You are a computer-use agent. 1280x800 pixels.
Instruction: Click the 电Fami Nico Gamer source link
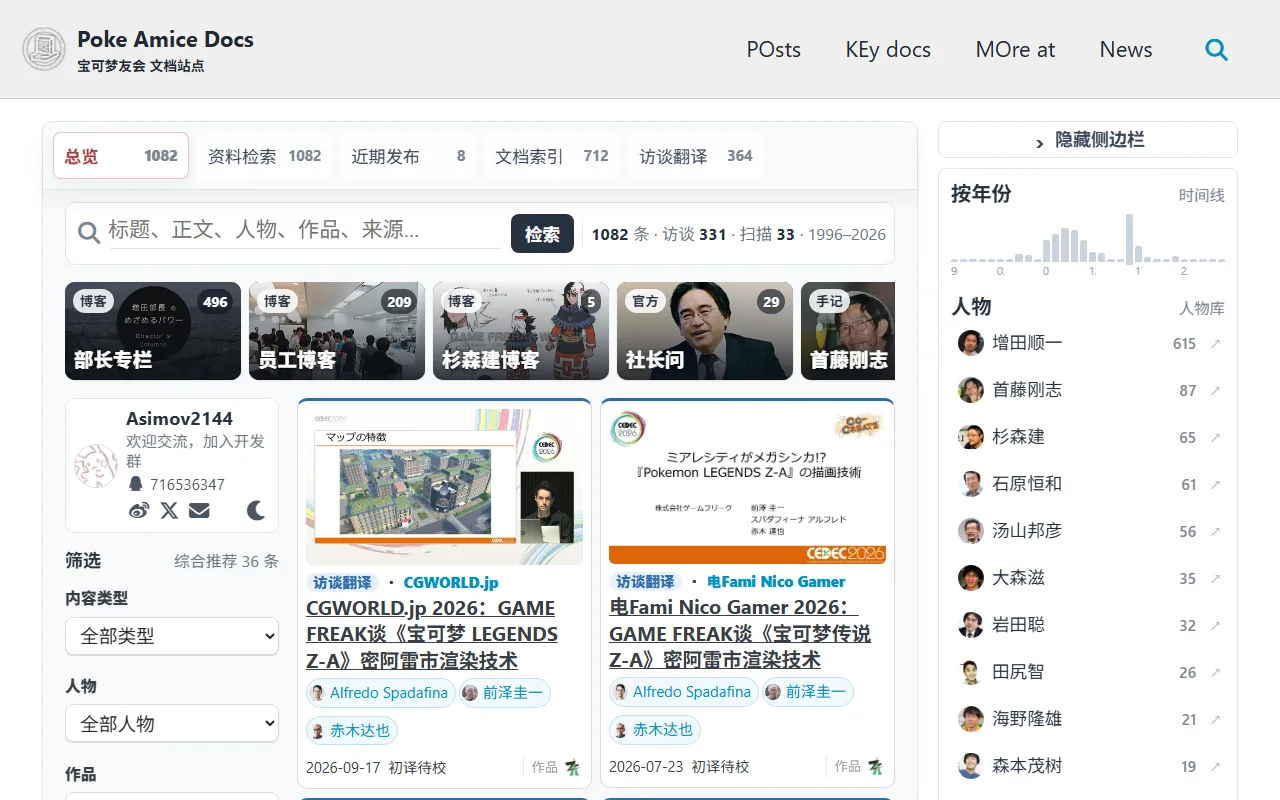pyautogui.click(x=776, y=582)
